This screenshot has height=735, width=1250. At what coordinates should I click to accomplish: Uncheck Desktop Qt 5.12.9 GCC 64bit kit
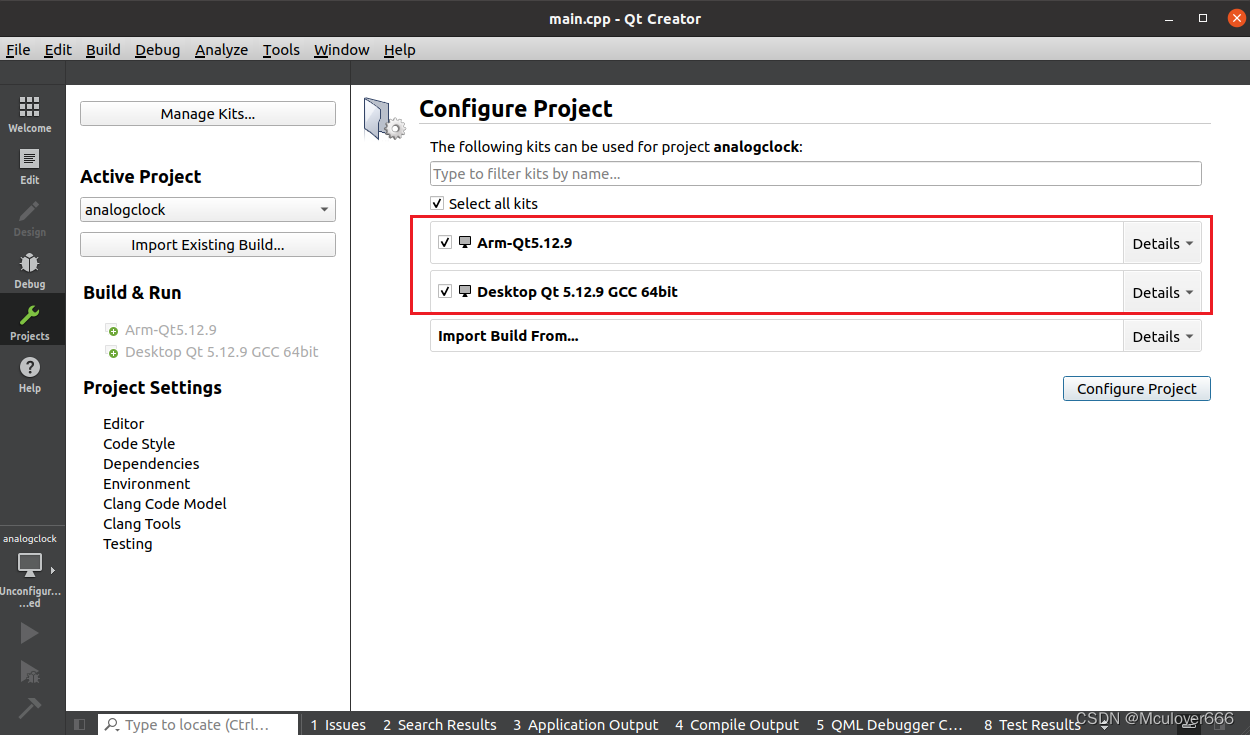445,292
